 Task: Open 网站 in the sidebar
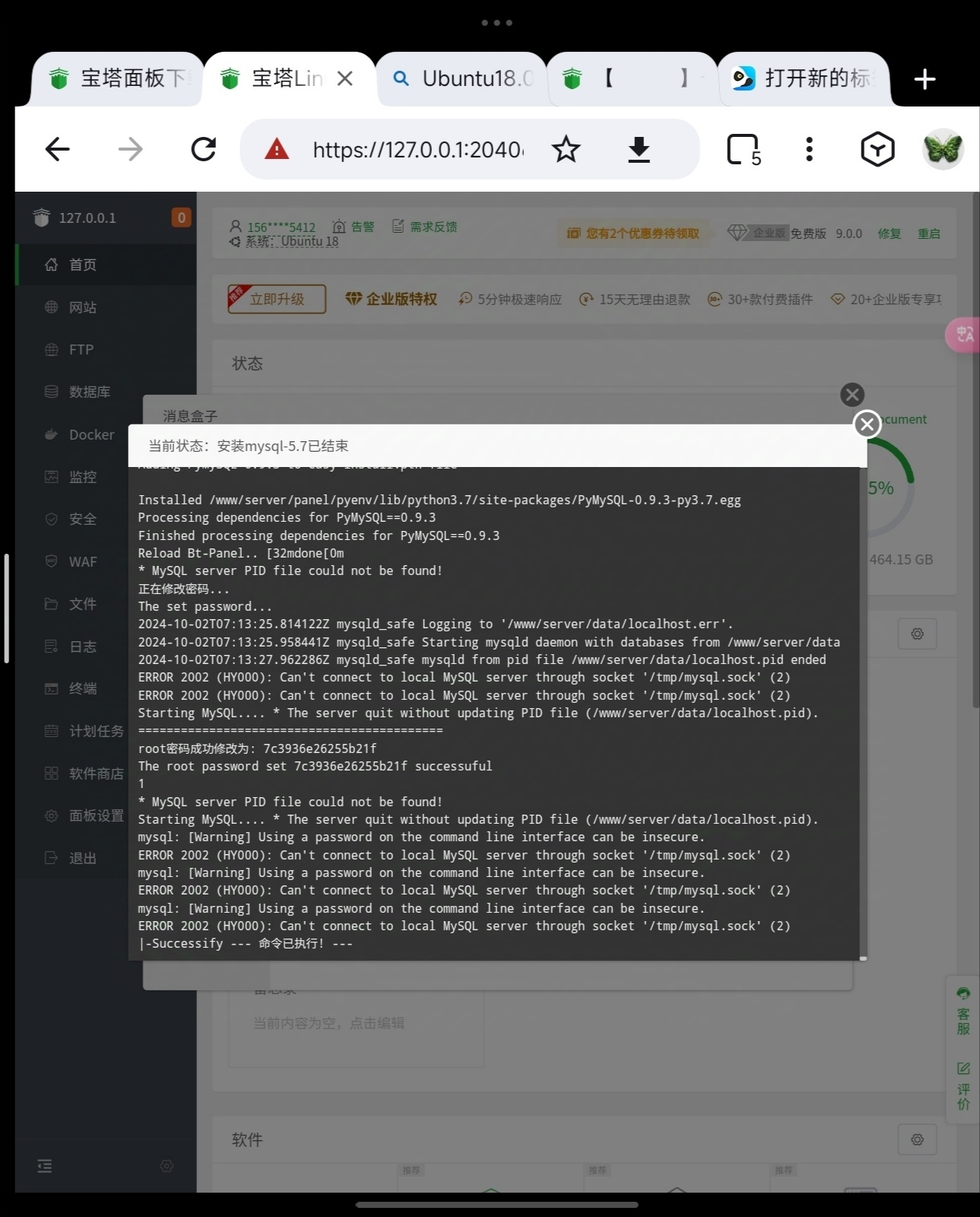(82, 307)
